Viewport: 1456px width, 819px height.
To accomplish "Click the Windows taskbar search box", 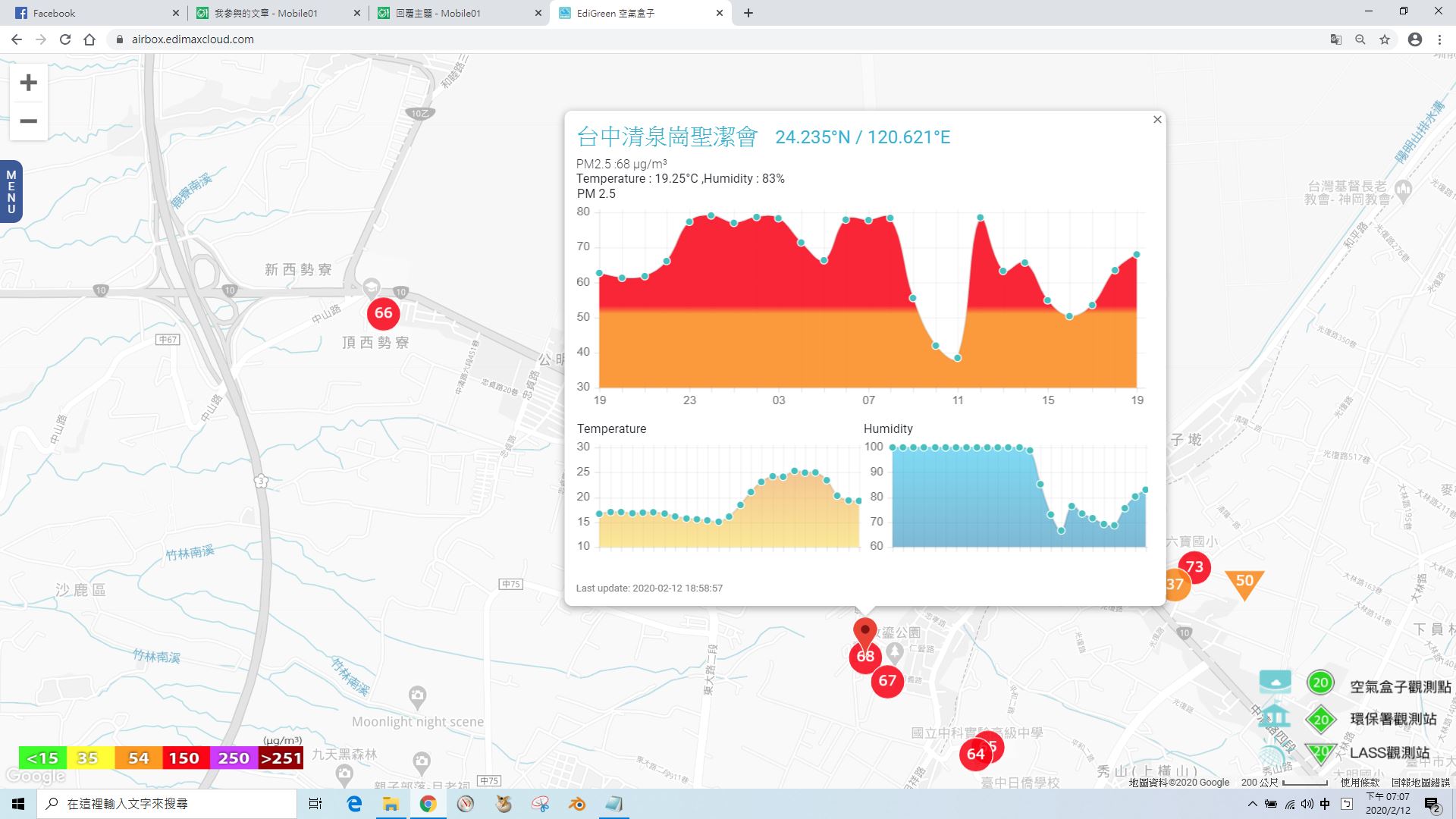I will pyautogui.click(x=167, y=804).
